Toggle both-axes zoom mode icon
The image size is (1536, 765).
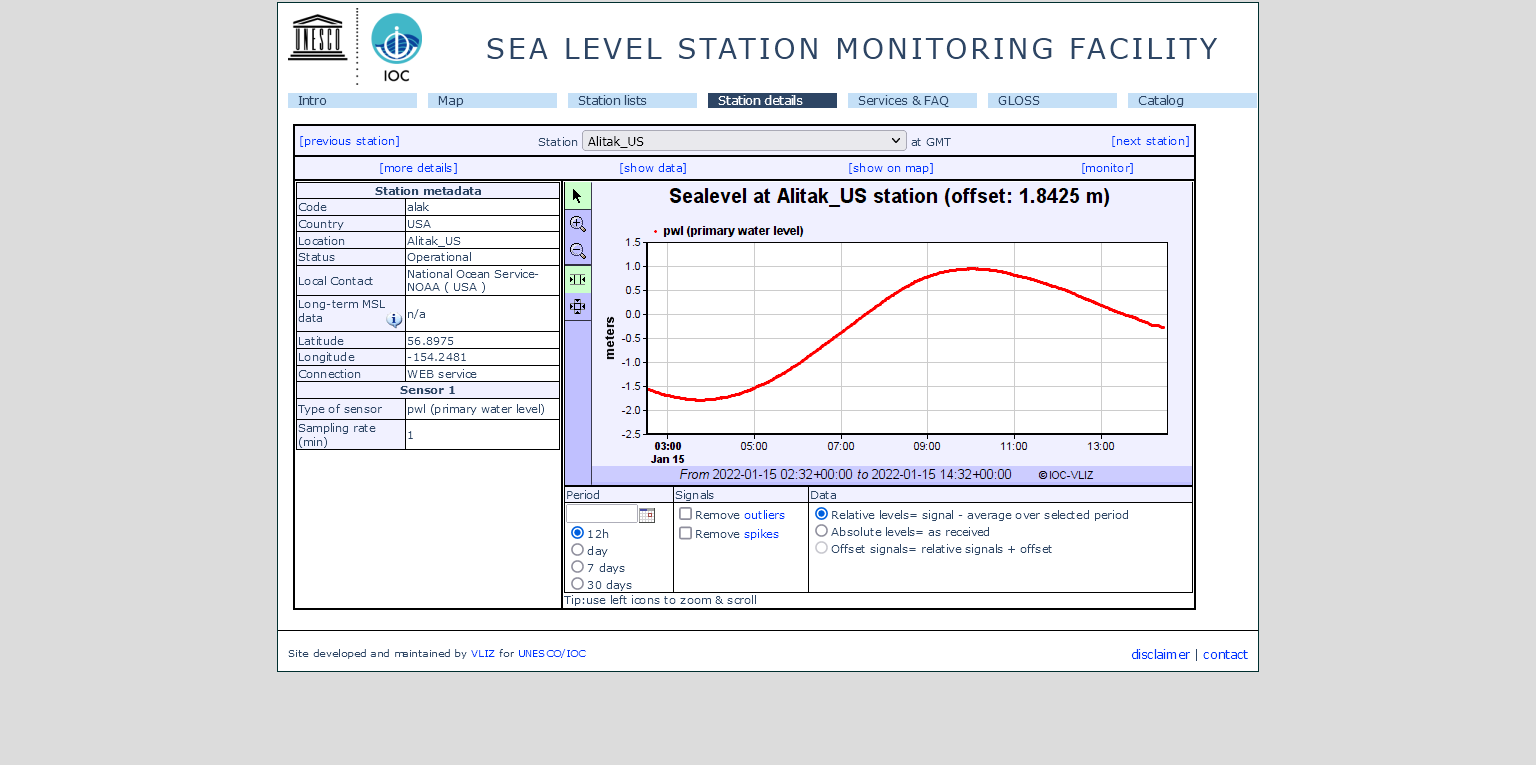pyautogui.click(x=578, y=306)
